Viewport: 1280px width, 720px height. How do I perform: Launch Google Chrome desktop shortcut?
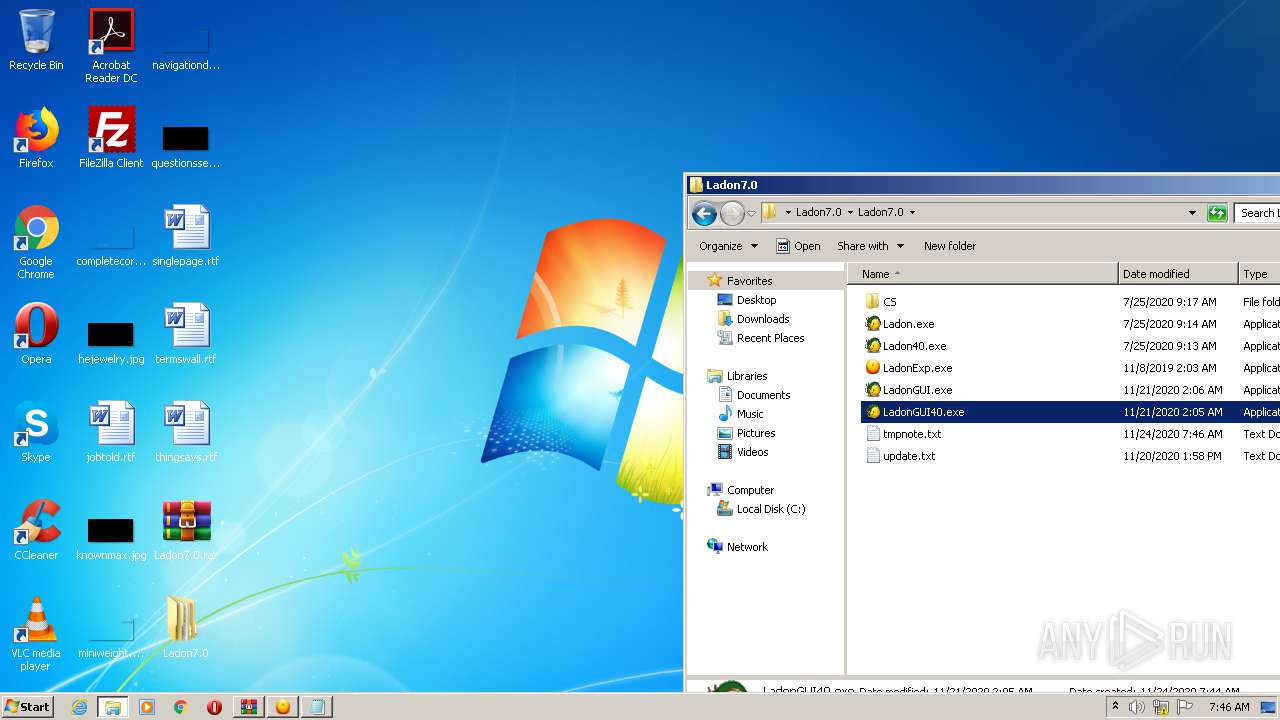tap(36, 242)
